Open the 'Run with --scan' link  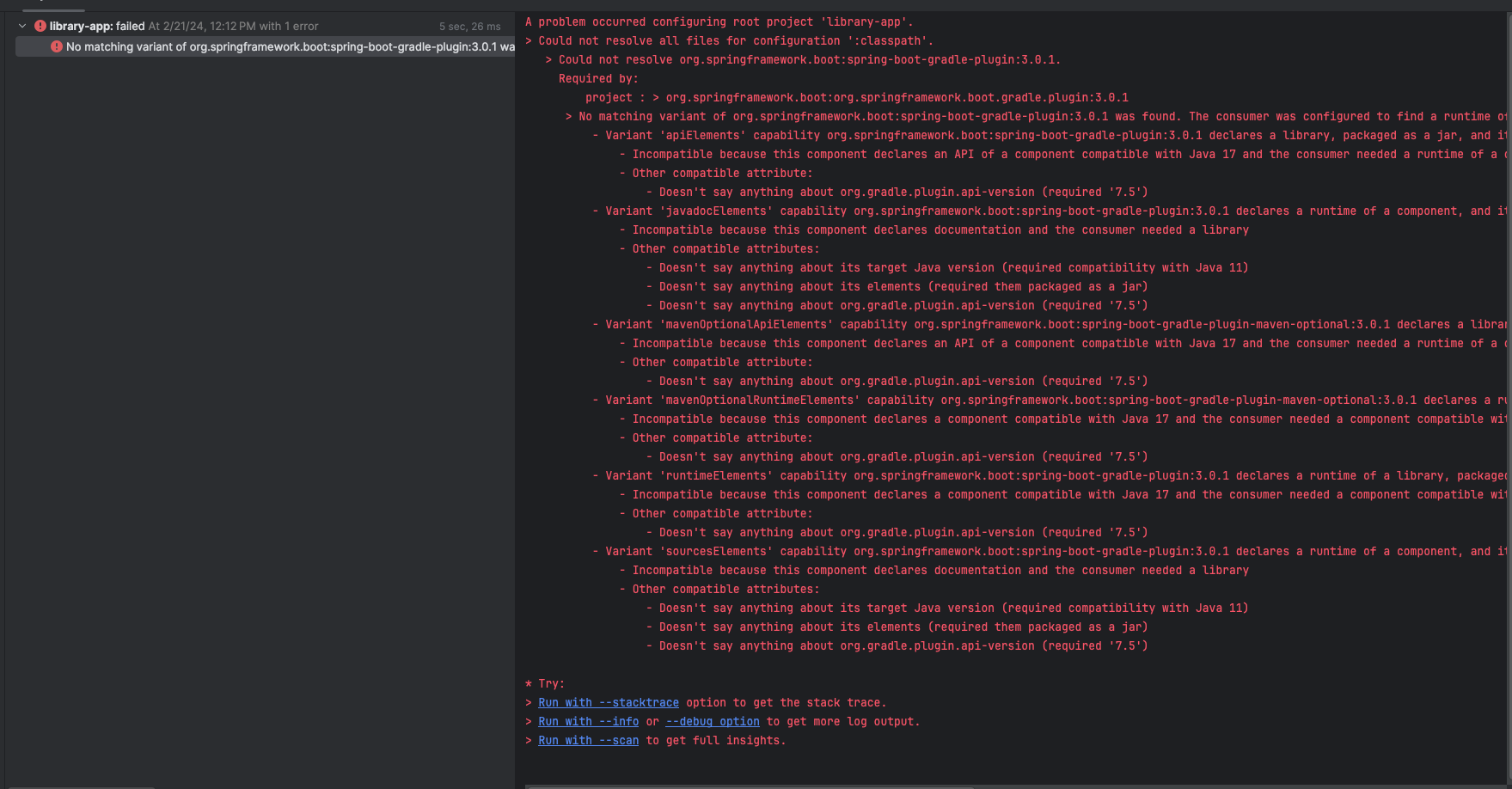(588, 740)
